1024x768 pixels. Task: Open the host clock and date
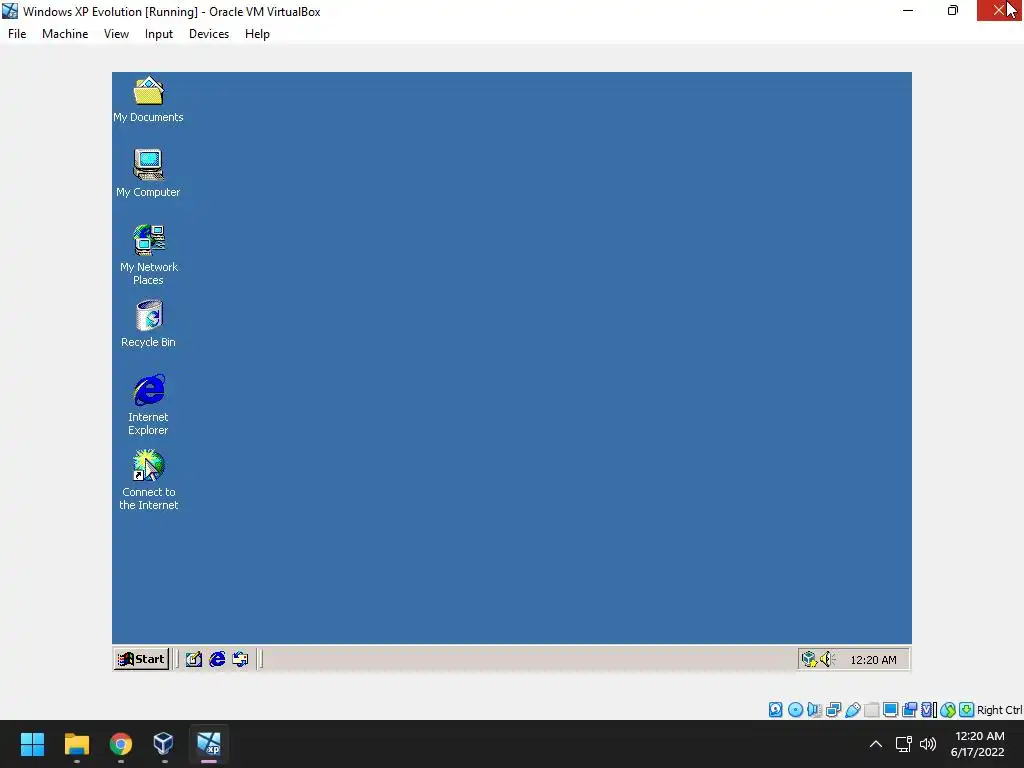point(978,744)
